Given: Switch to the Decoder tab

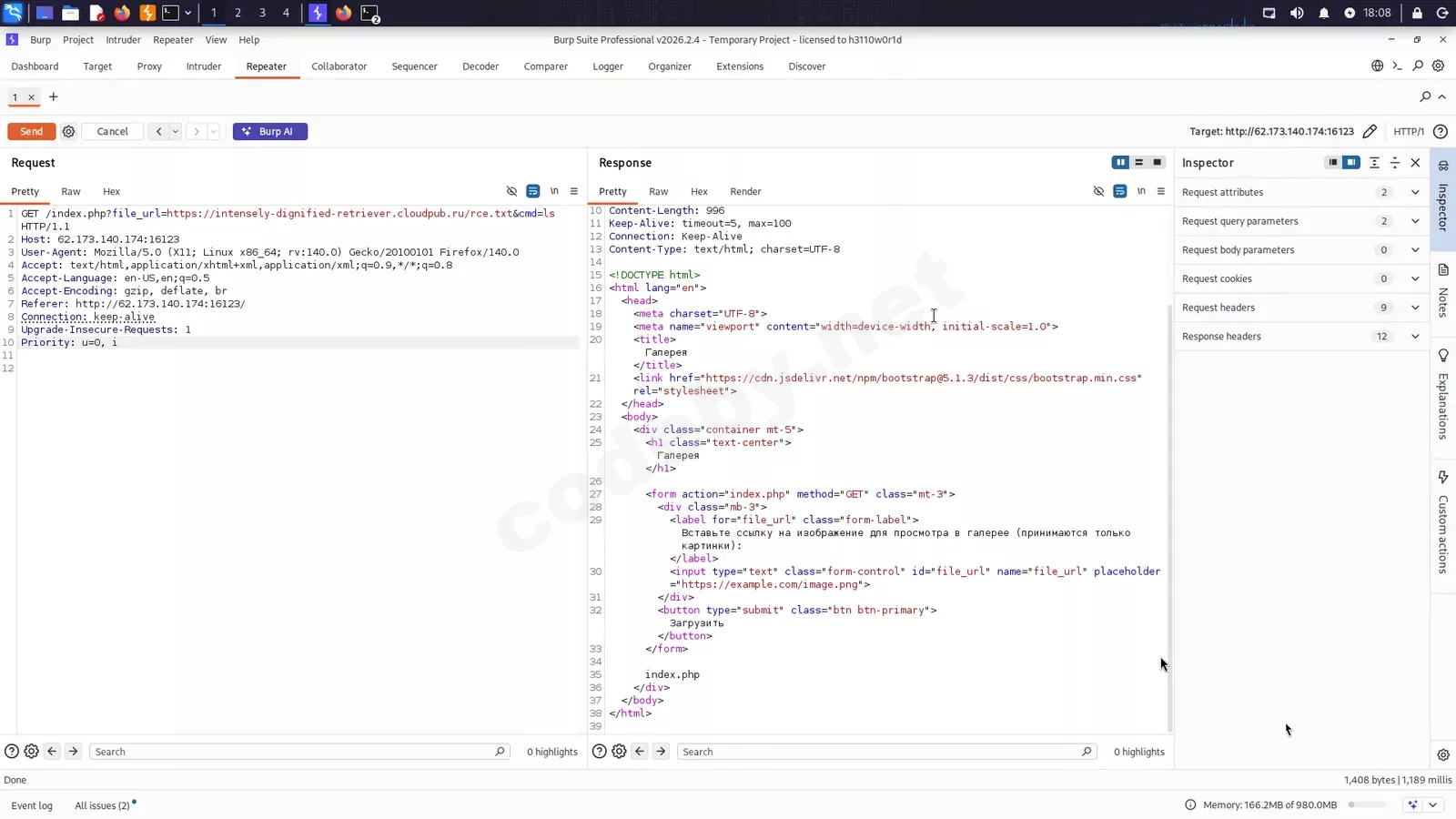Looking at the screenshot, I should pyautogui.click(x=480, y=66).
